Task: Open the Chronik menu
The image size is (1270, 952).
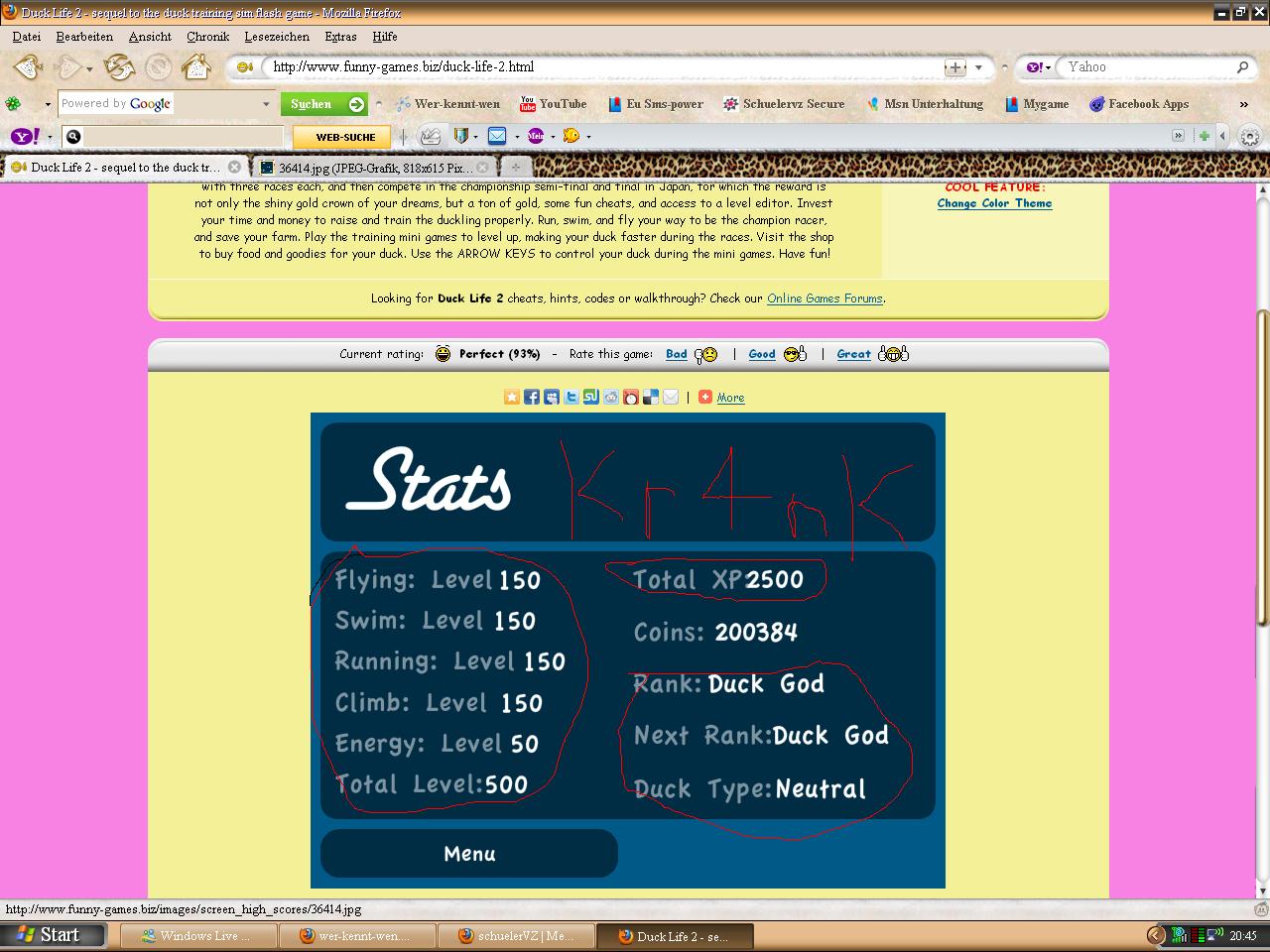Action: point(207,37)
